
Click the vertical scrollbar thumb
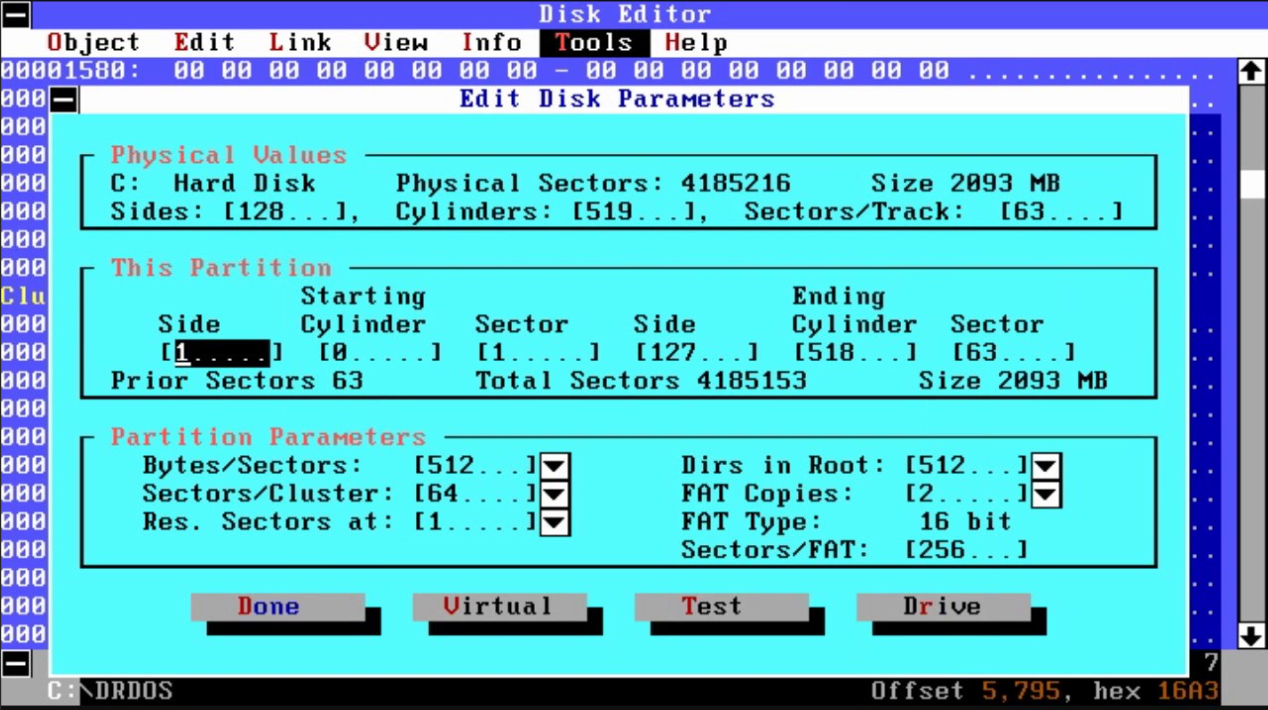(x=1251, y=185)
